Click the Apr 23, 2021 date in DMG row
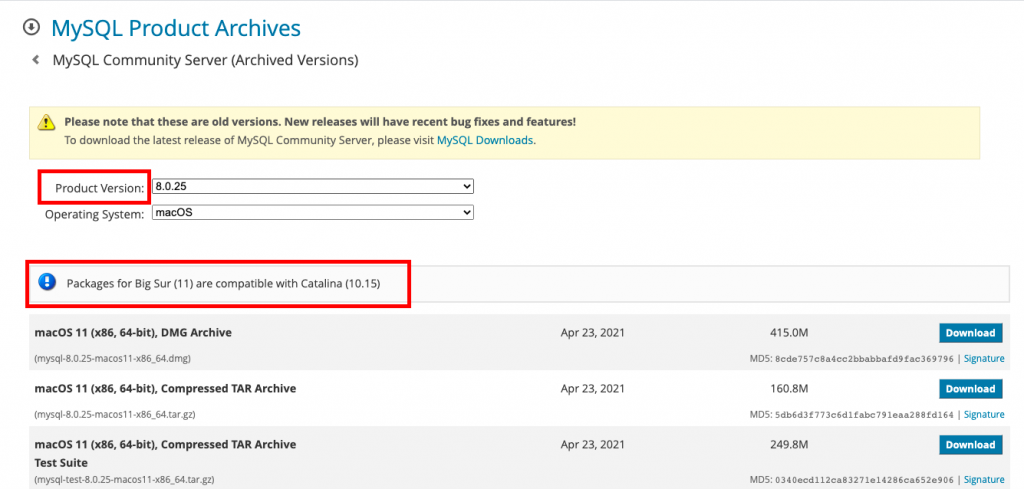Image resolution: width=1024 pixels, height=489 pixels. 592,333
